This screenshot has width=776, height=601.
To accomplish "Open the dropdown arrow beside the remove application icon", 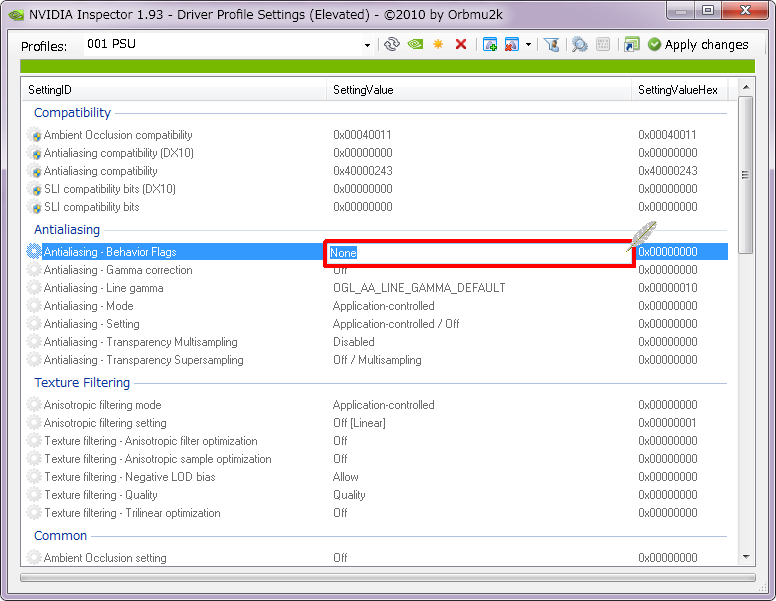I will pyautogui.click(x=529, y=45).
